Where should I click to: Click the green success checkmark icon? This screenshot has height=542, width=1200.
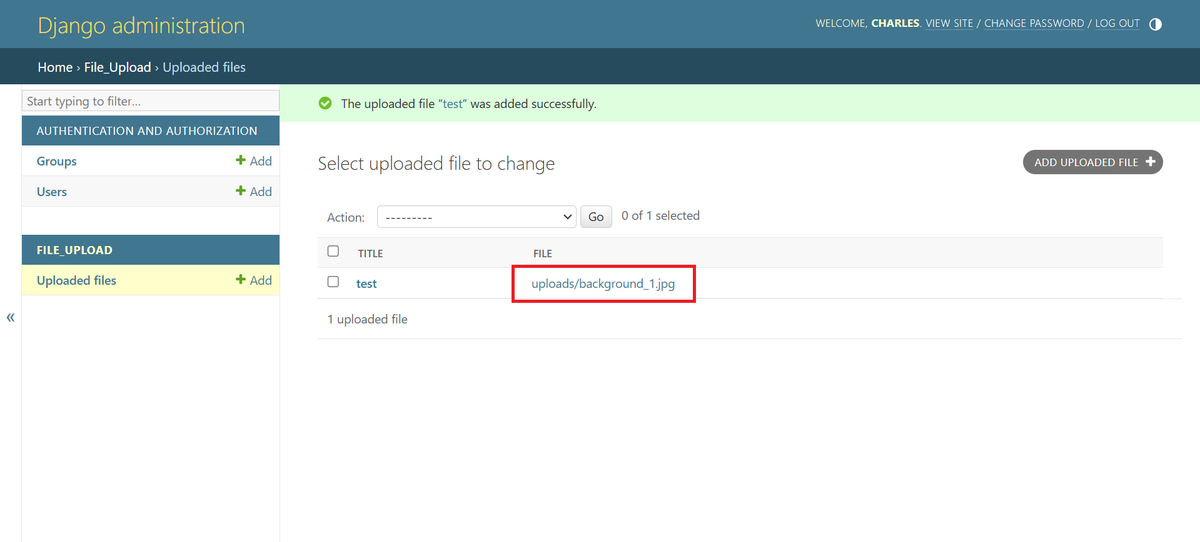325,103
